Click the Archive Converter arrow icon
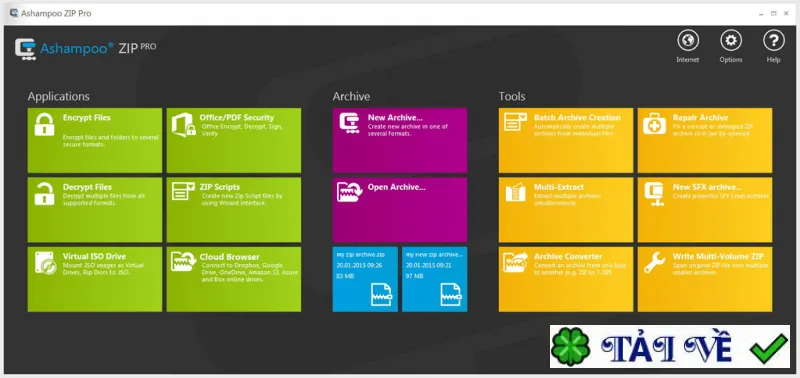 click(x=515, y=262)
